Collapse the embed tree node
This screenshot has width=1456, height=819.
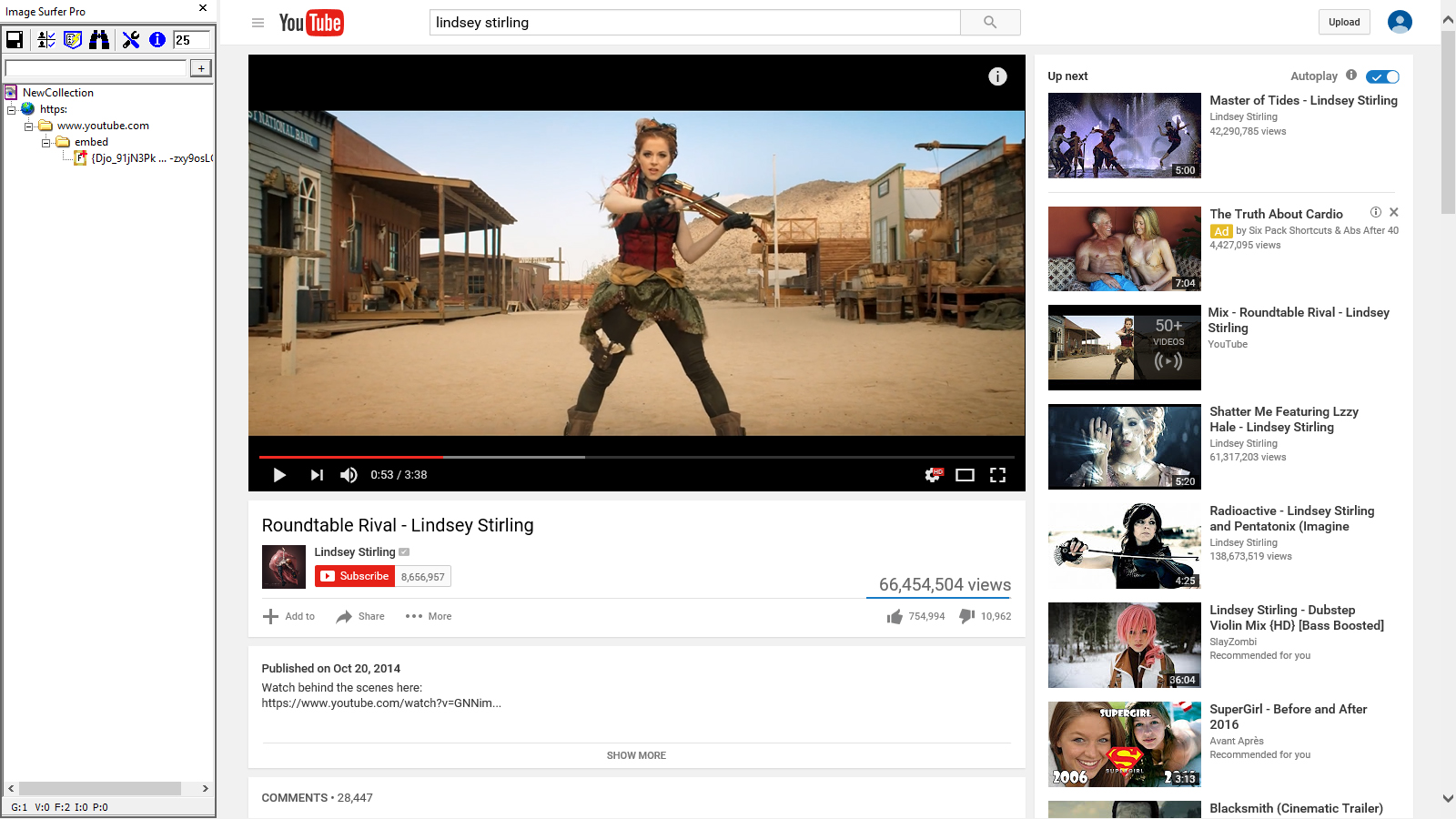(x=46, y=142)
